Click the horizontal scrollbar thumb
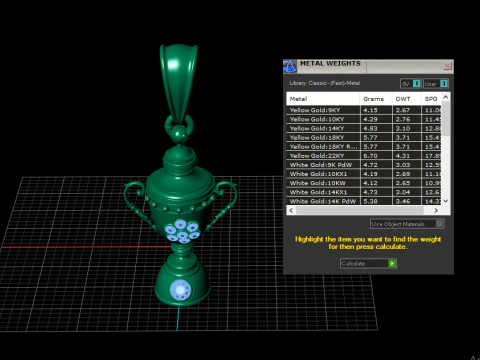480x360 pixels. click(360, 210)
